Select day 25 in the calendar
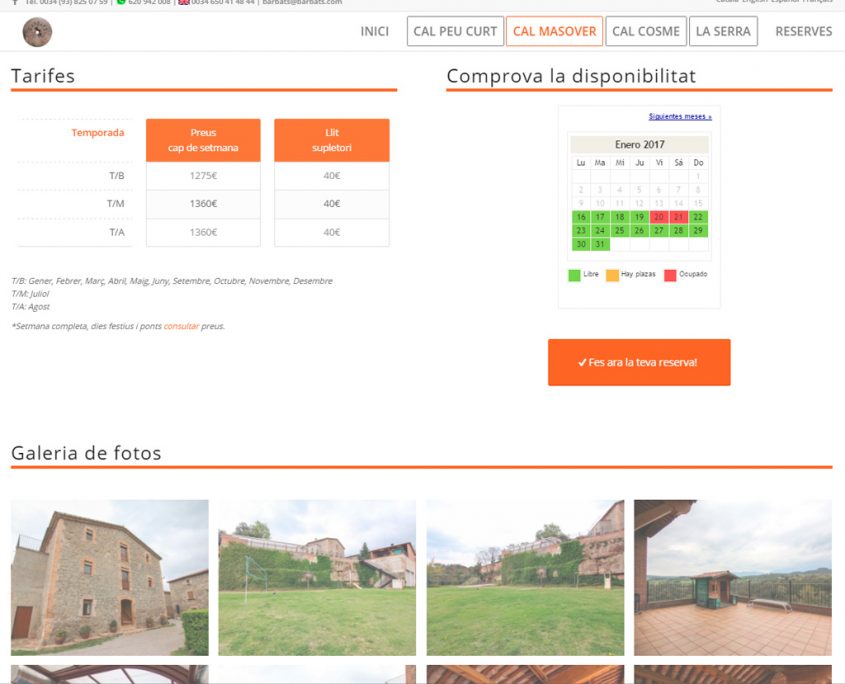The image size is (845, 684). pyautogui.click(x=620, y=230)
